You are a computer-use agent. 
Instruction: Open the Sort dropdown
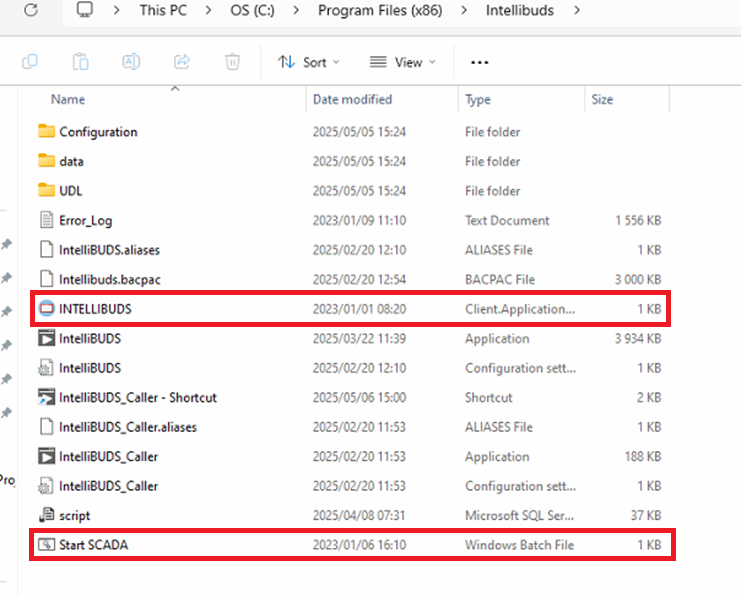tap(309, 62)
